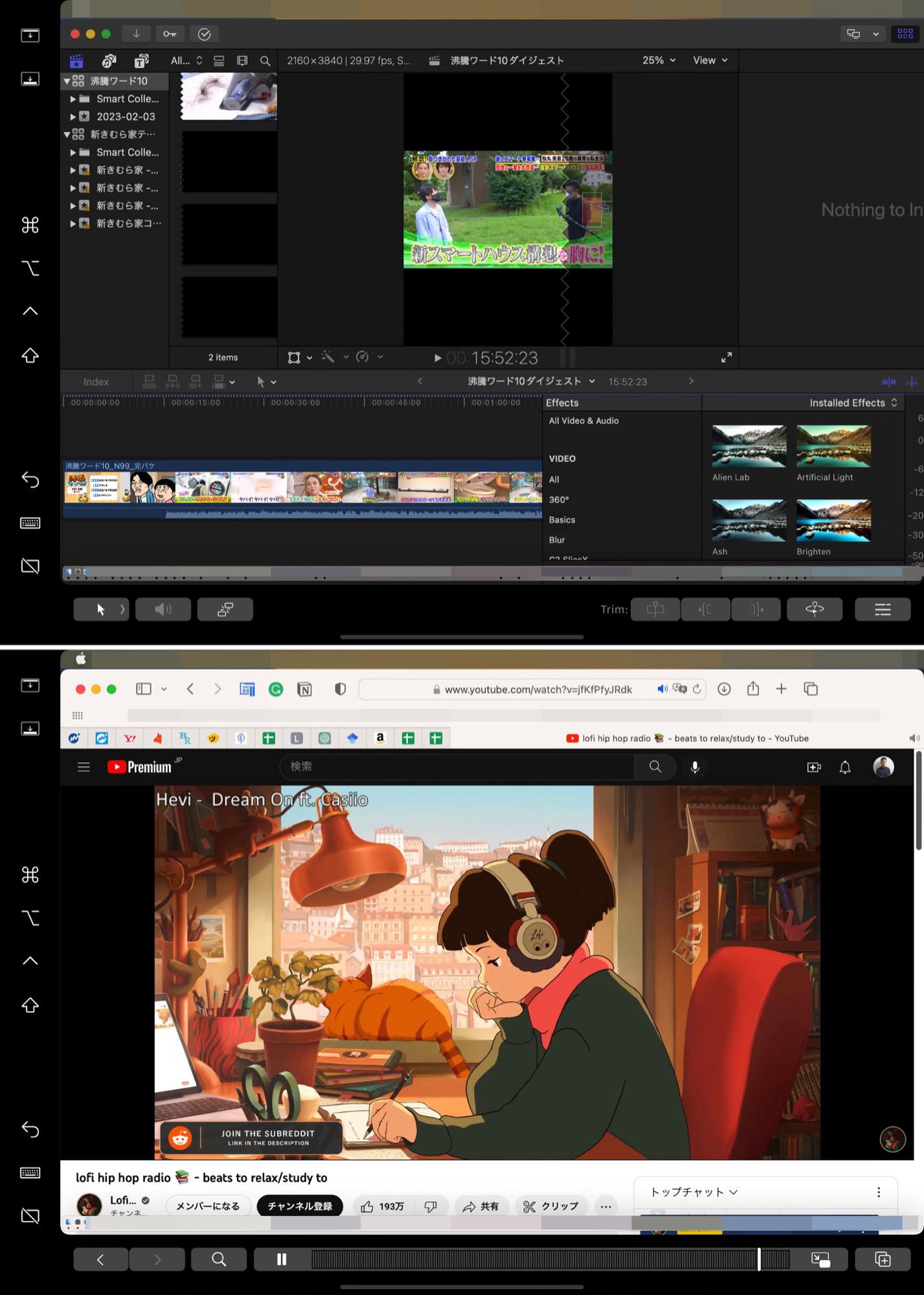Click the browser search magnifier in Final Cut
Viewport: 924px width, 1295px height.
265,61
